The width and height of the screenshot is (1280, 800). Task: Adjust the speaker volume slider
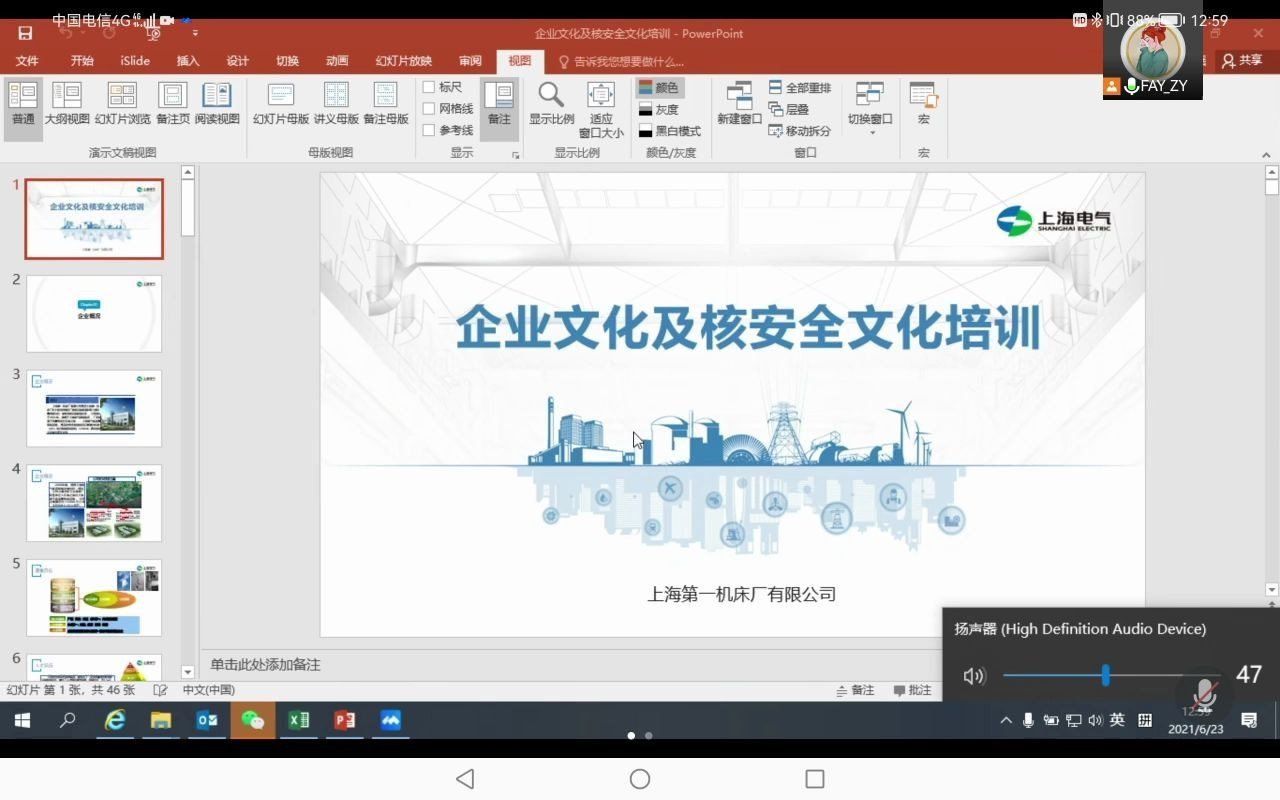click(1105, 675)
